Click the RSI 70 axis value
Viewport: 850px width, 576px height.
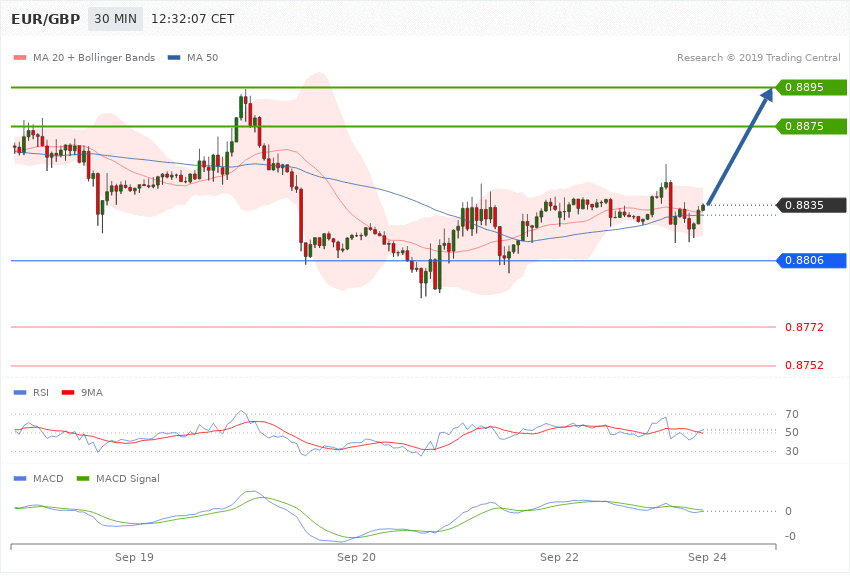(791, 415)
